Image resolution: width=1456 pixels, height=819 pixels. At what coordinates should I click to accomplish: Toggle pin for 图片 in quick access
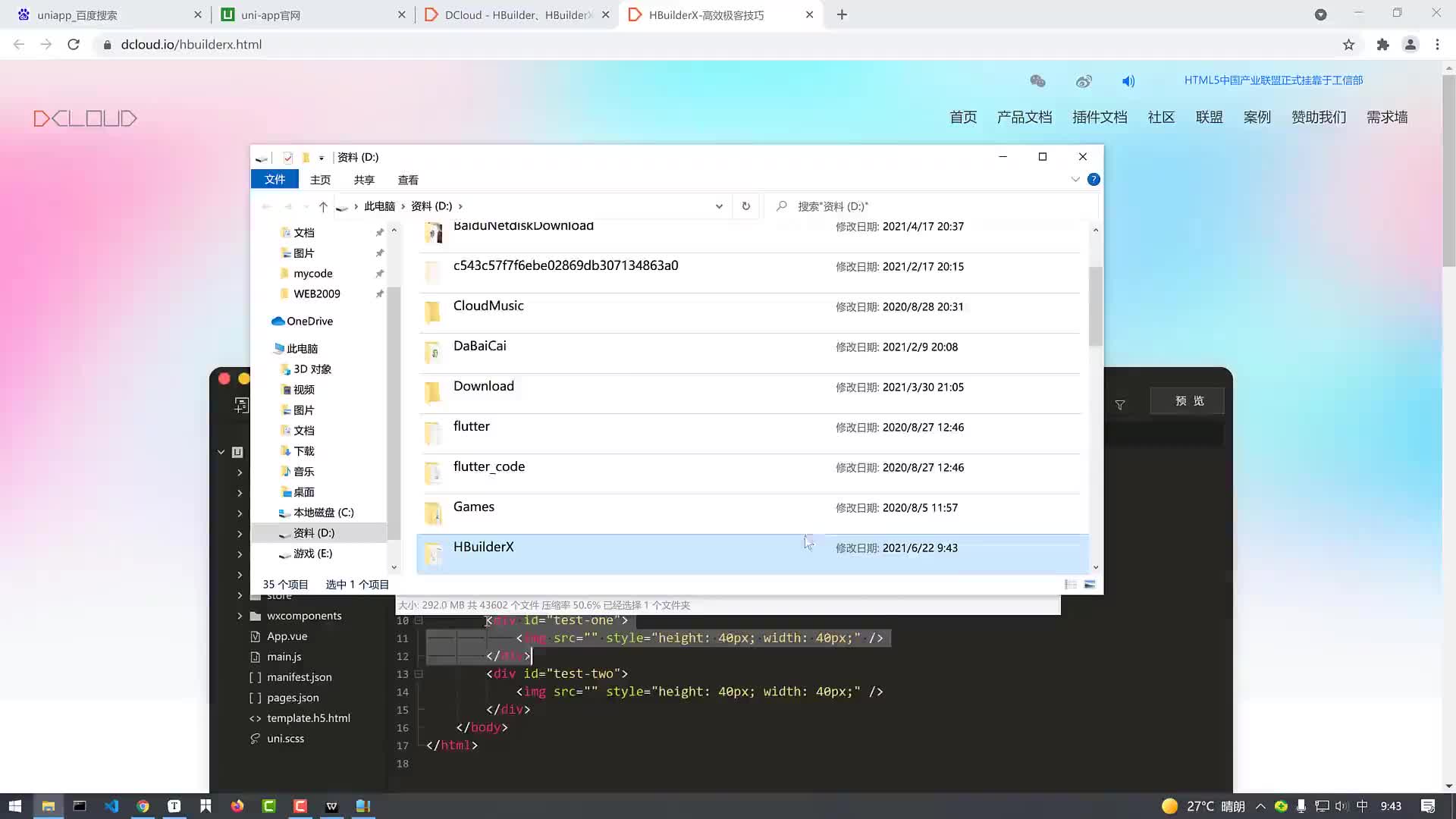(379, 253)
